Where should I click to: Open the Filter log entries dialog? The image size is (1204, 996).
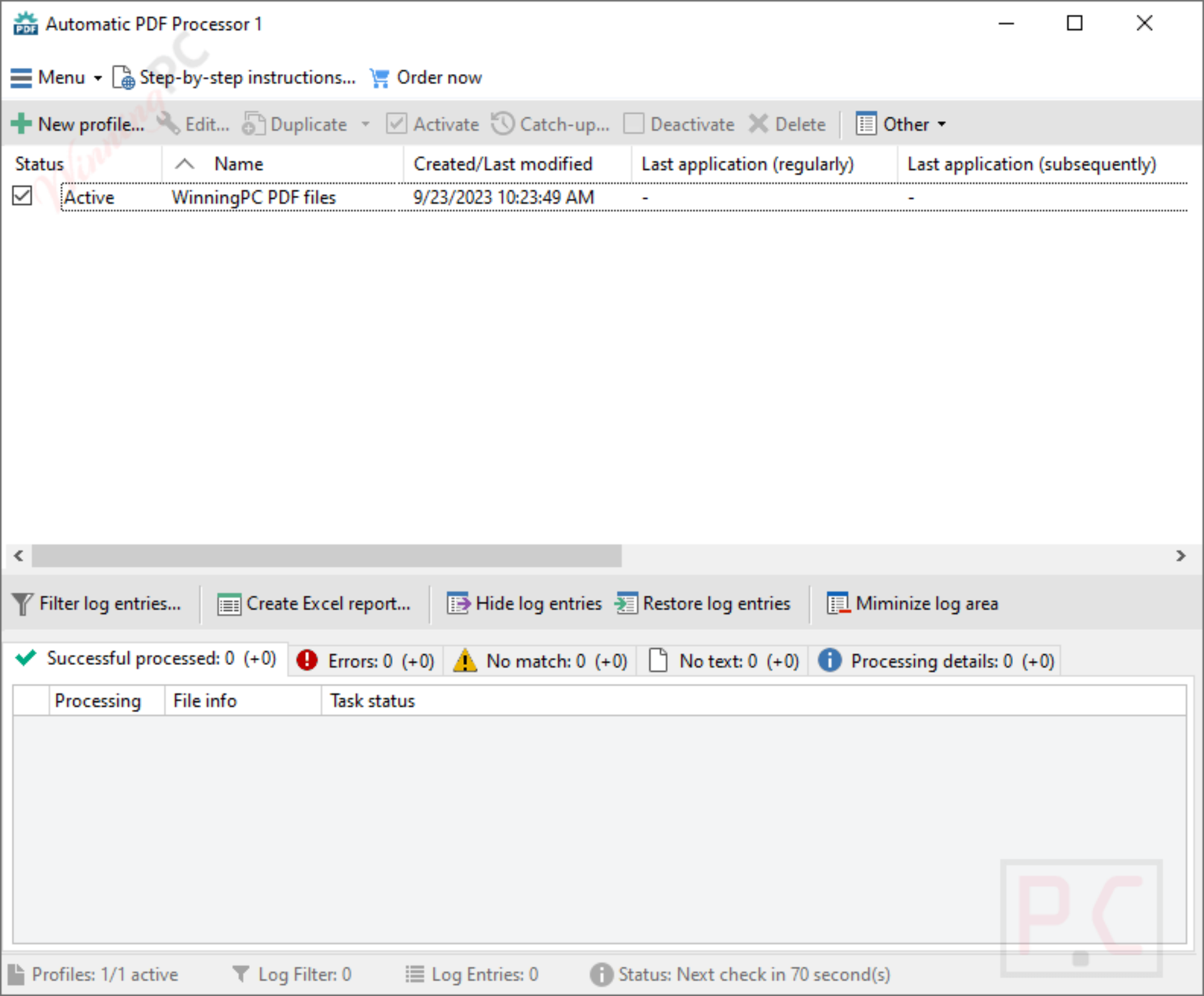[97, 603]
